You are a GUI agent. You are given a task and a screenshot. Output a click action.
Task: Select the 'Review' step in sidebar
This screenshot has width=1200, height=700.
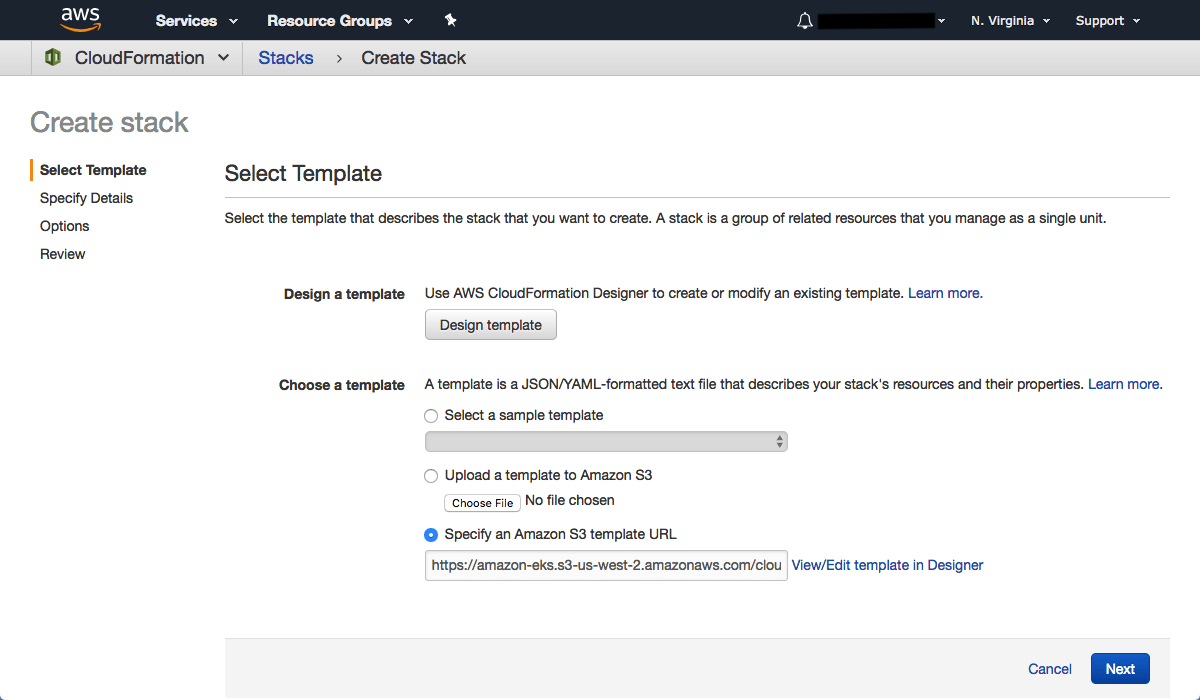coord(63,254)
